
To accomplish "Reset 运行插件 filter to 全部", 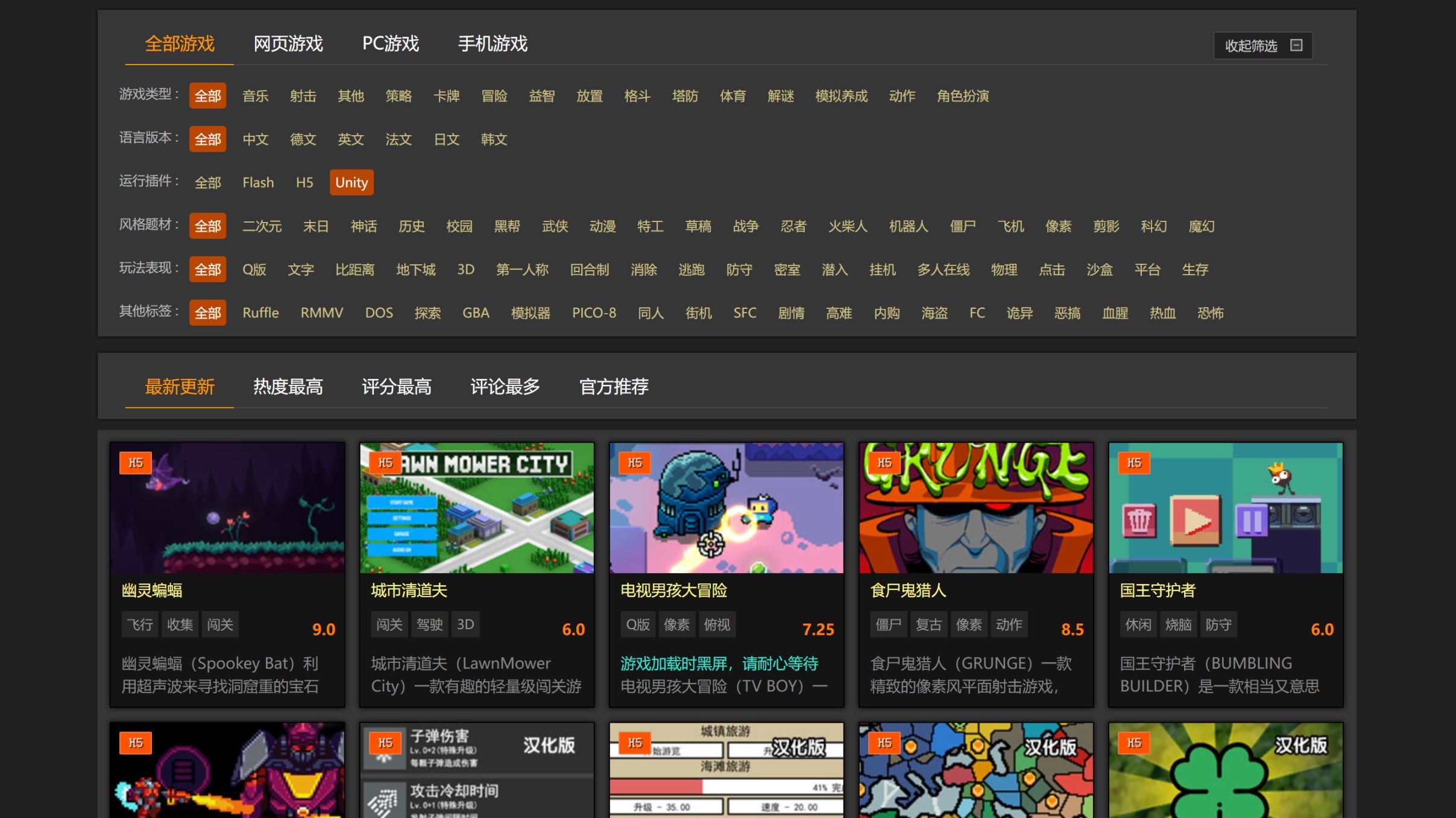I will (208, 183).
